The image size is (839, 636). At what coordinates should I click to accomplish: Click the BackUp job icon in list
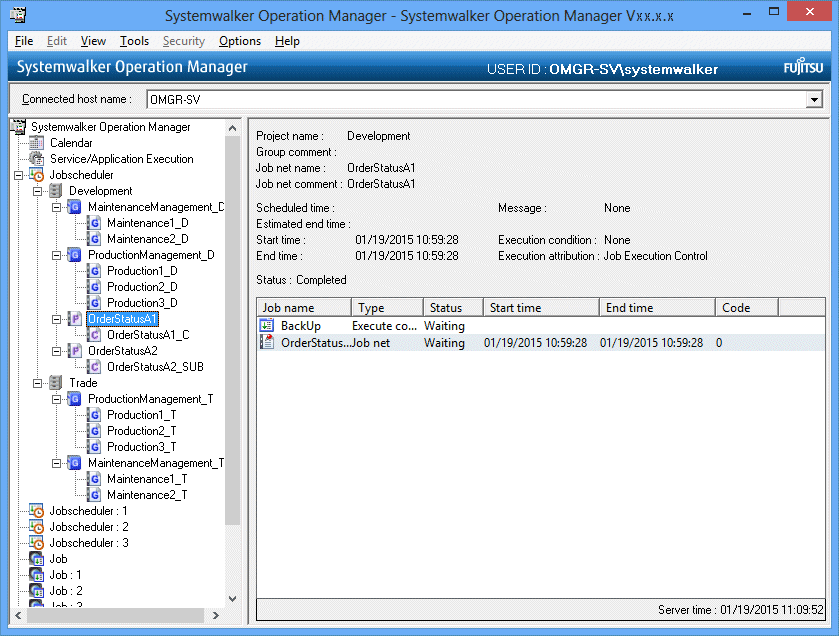[x=267, y=326]
